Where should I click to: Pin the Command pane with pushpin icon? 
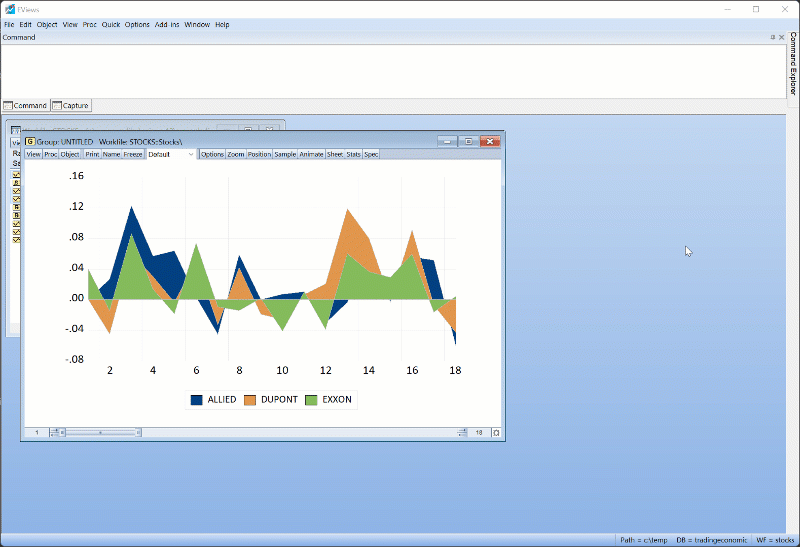[773, 37]
